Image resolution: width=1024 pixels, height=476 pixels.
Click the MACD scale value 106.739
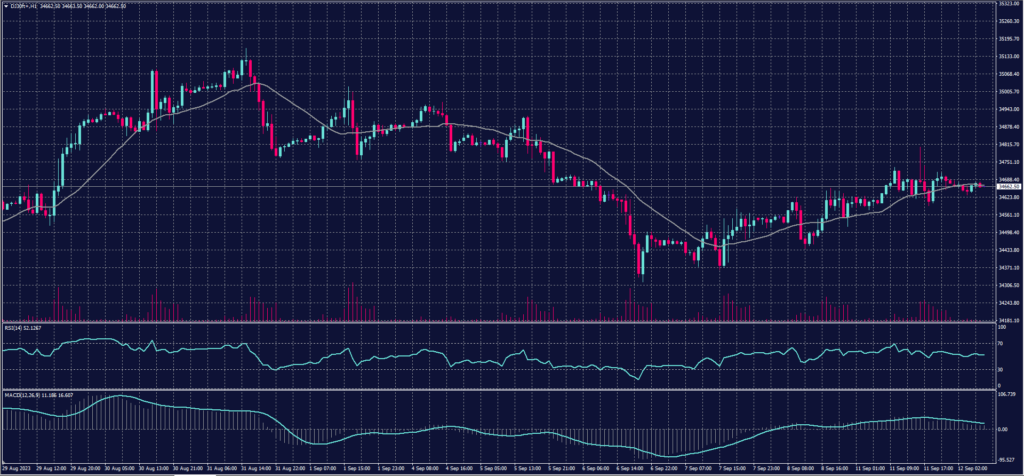(x=1004, y=394)
